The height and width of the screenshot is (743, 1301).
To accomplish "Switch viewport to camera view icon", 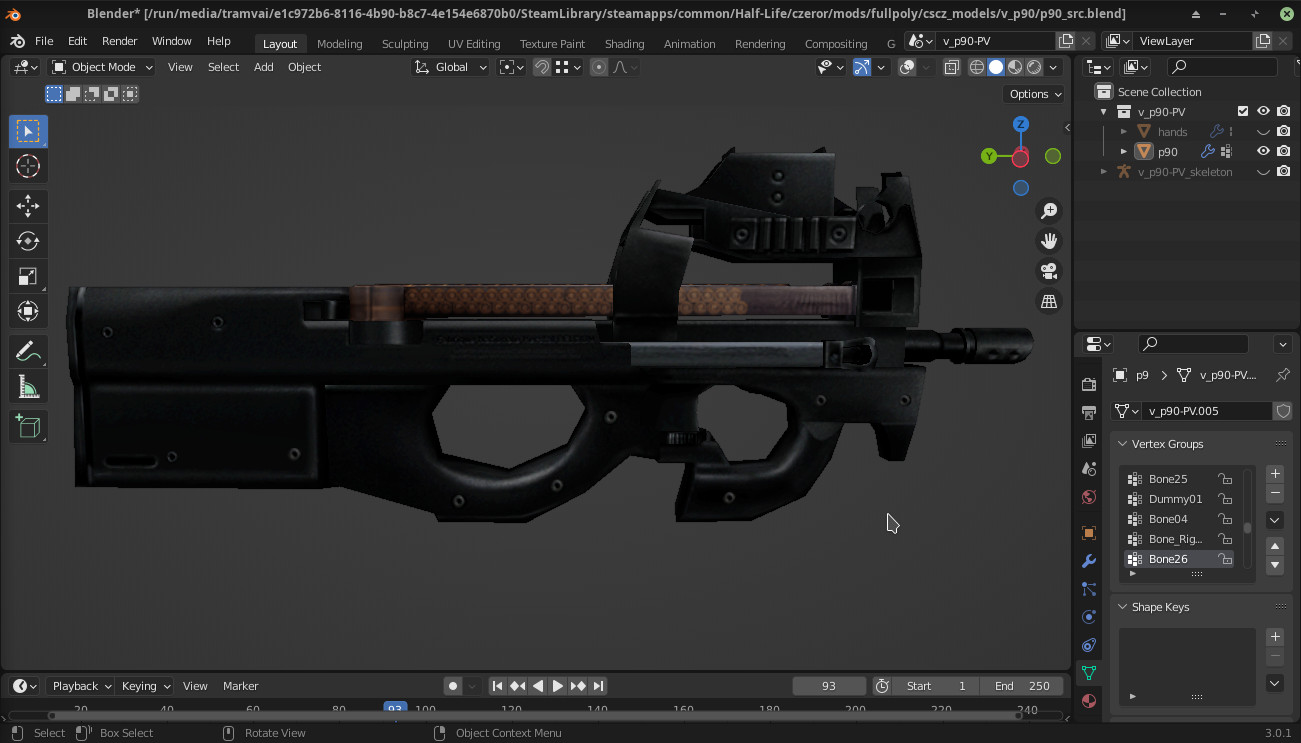I will pyautogui.click(x=1048, y=270).
